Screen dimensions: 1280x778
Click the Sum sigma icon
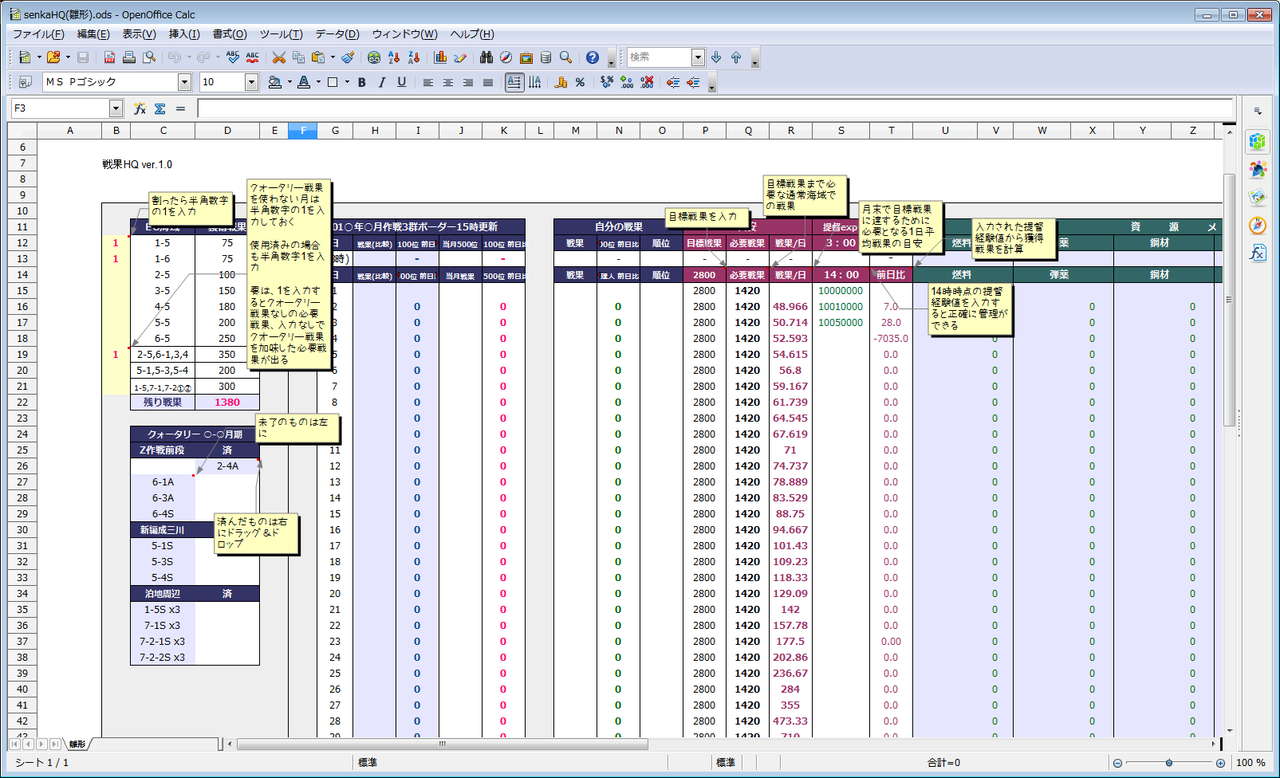(160, 109)
